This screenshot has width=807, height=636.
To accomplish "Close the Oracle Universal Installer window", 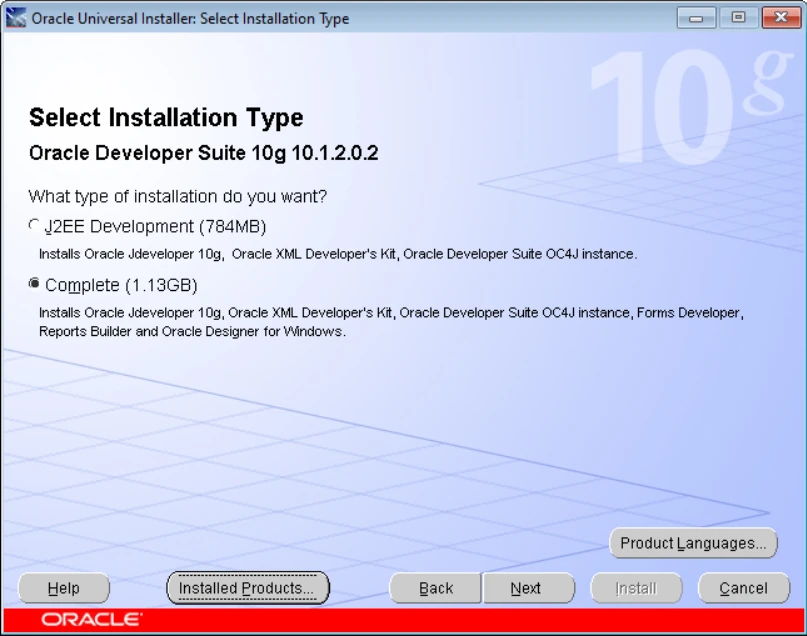I will [x=781, y=18].
